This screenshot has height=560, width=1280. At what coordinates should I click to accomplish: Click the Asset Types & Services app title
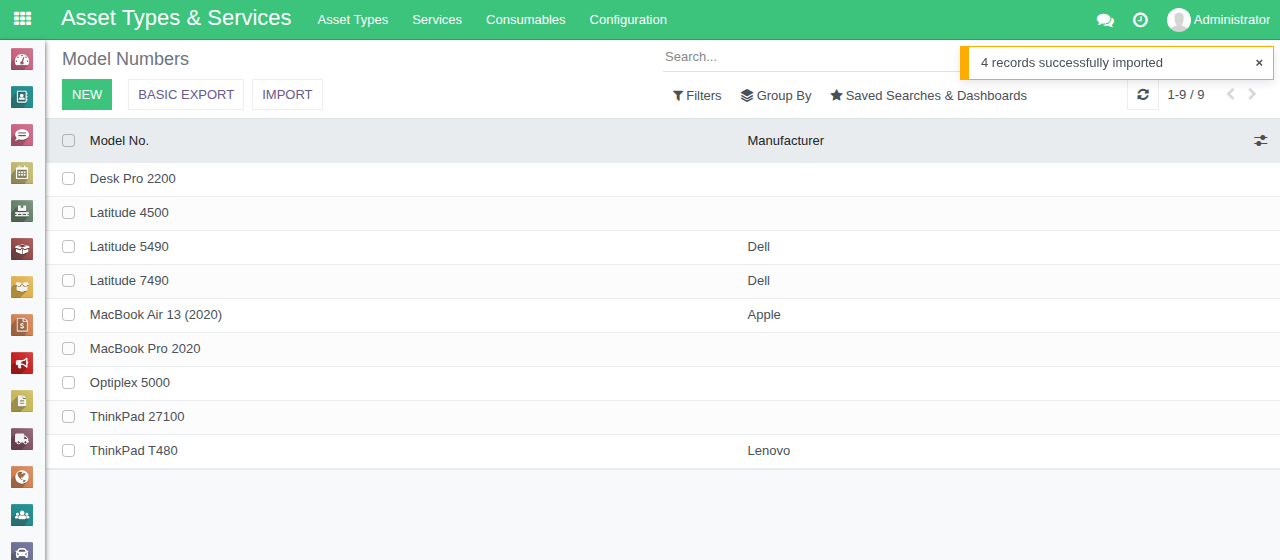pos(176,18)
